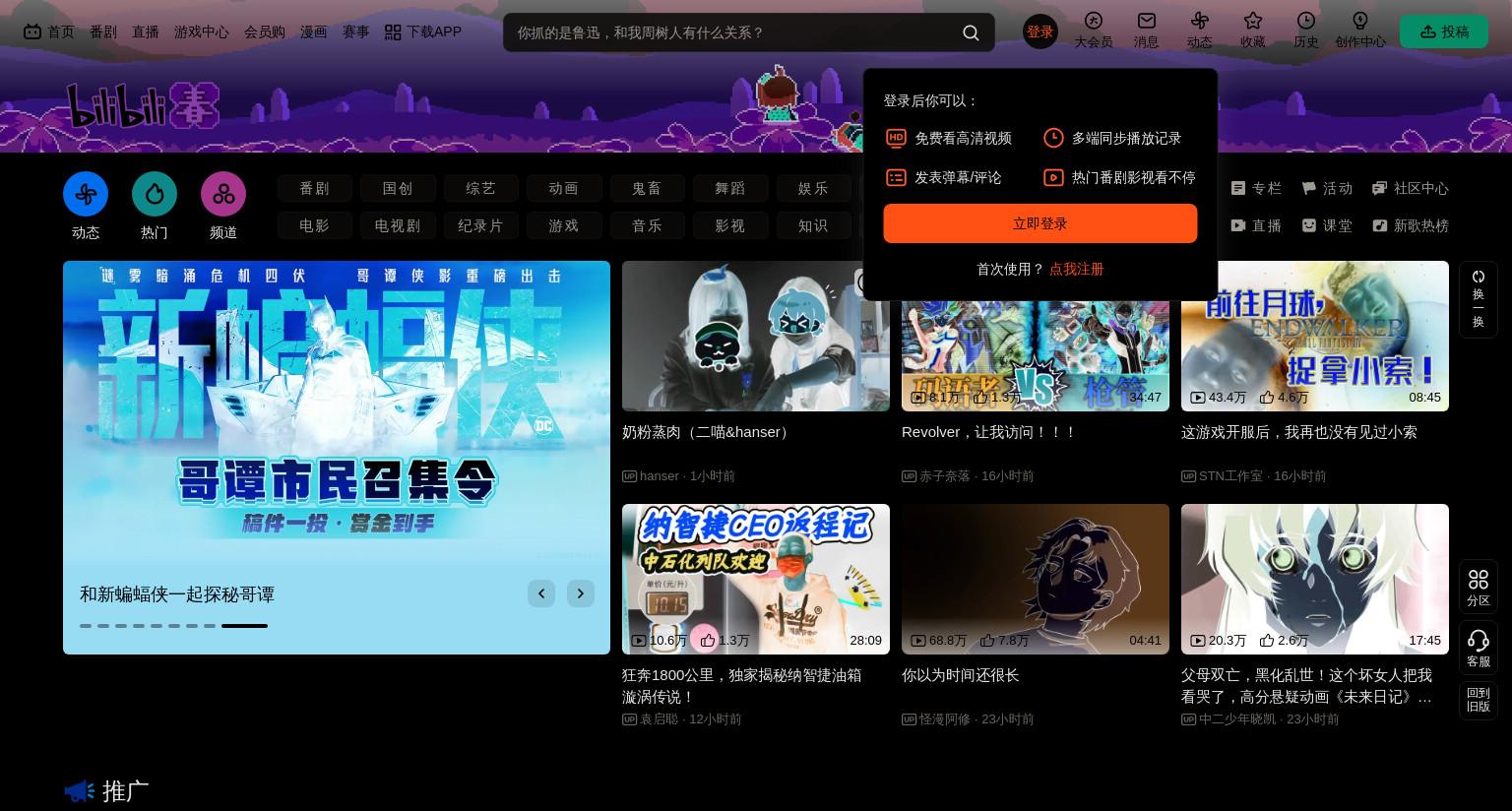Open 专栏 link
This screenshot has height=811, width=1512.
click(x=1256, y=188)
